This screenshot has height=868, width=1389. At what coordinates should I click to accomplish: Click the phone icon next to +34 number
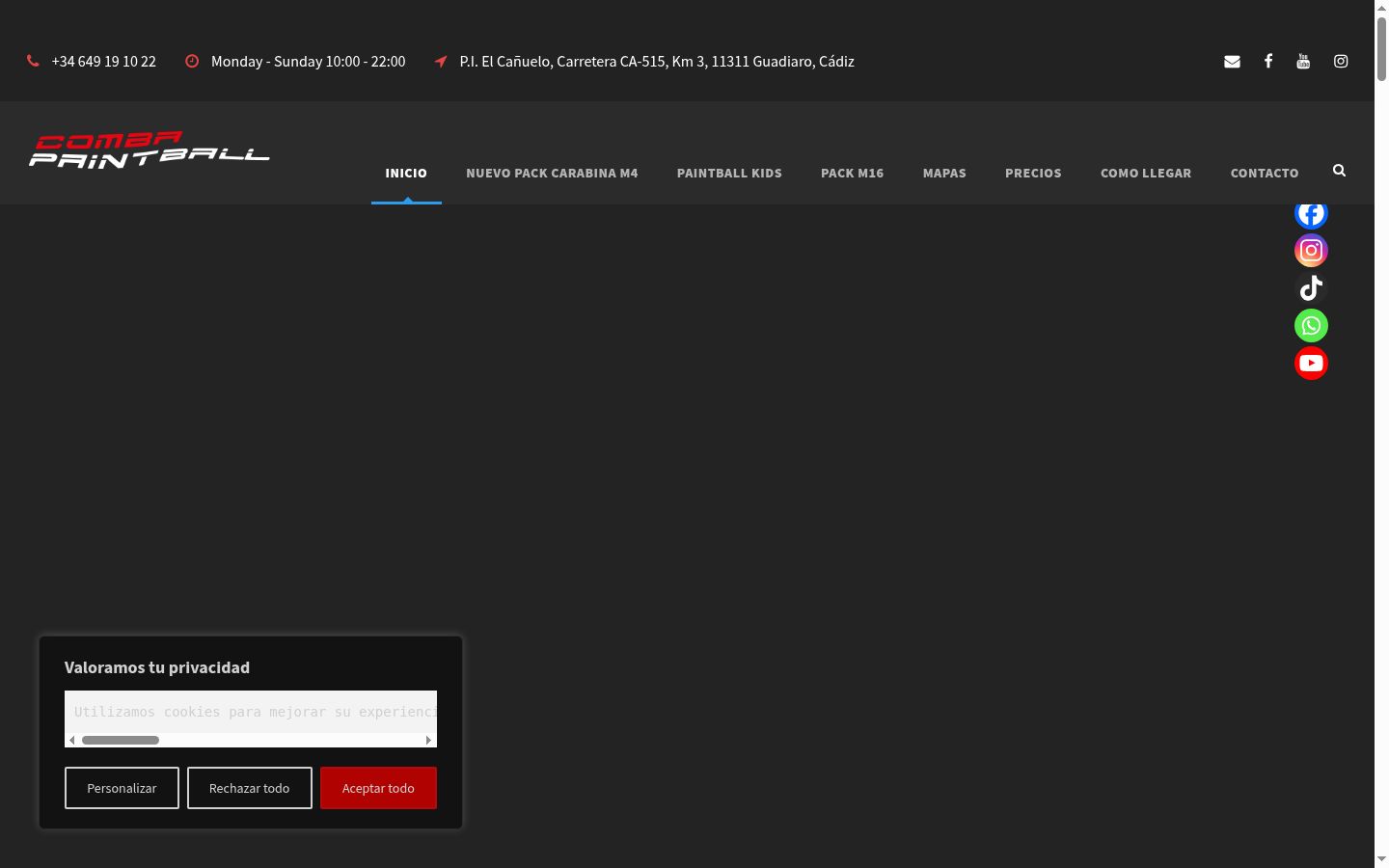point(33,61)
